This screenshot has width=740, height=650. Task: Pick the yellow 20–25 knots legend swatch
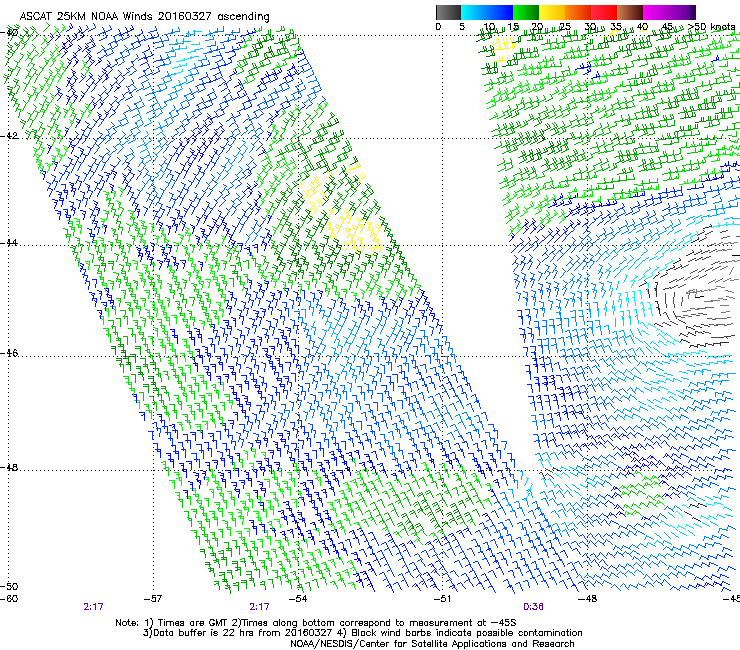pos(552,12)
